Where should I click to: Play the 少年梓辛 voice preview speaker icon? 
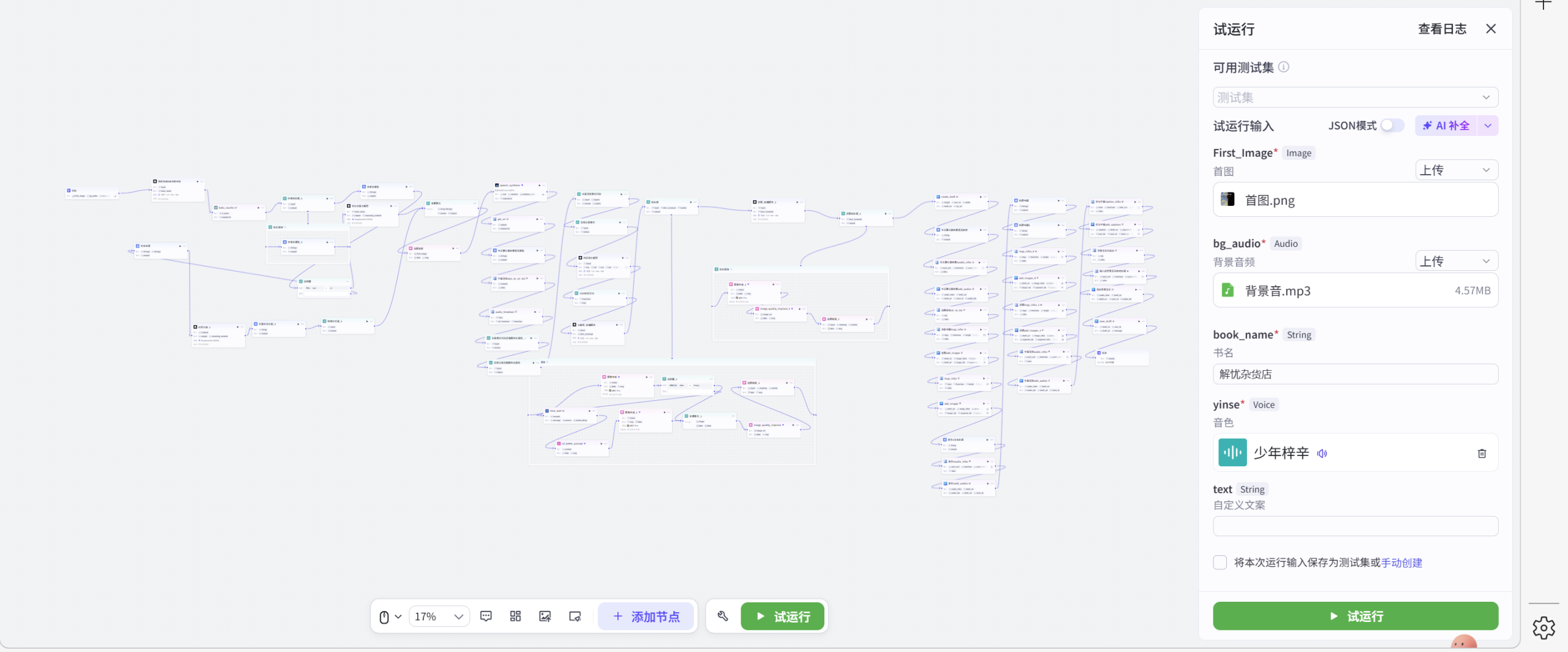(1322, 453)
